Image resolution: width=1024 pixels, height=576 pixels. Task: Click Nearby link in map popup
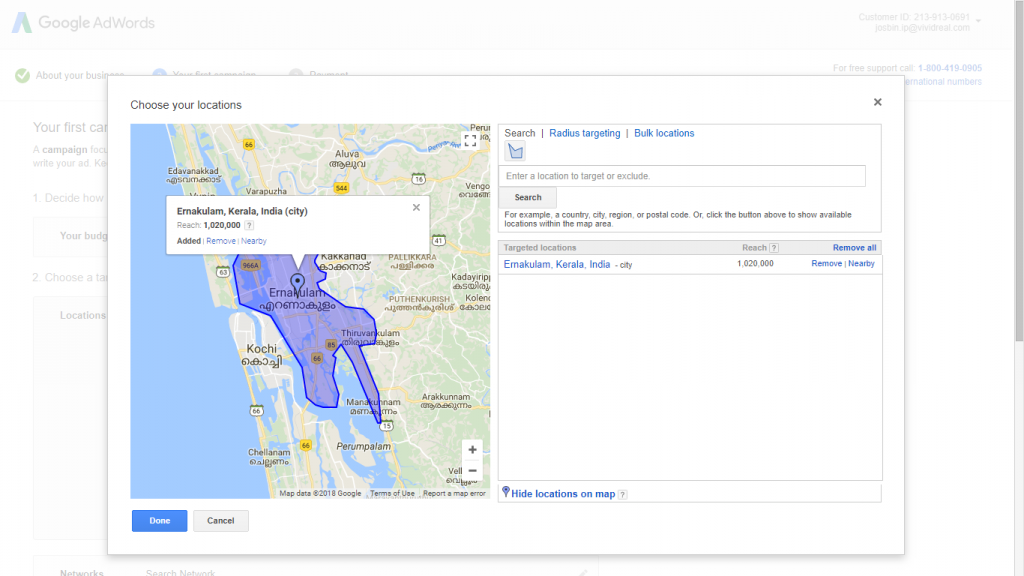point(253,241)
